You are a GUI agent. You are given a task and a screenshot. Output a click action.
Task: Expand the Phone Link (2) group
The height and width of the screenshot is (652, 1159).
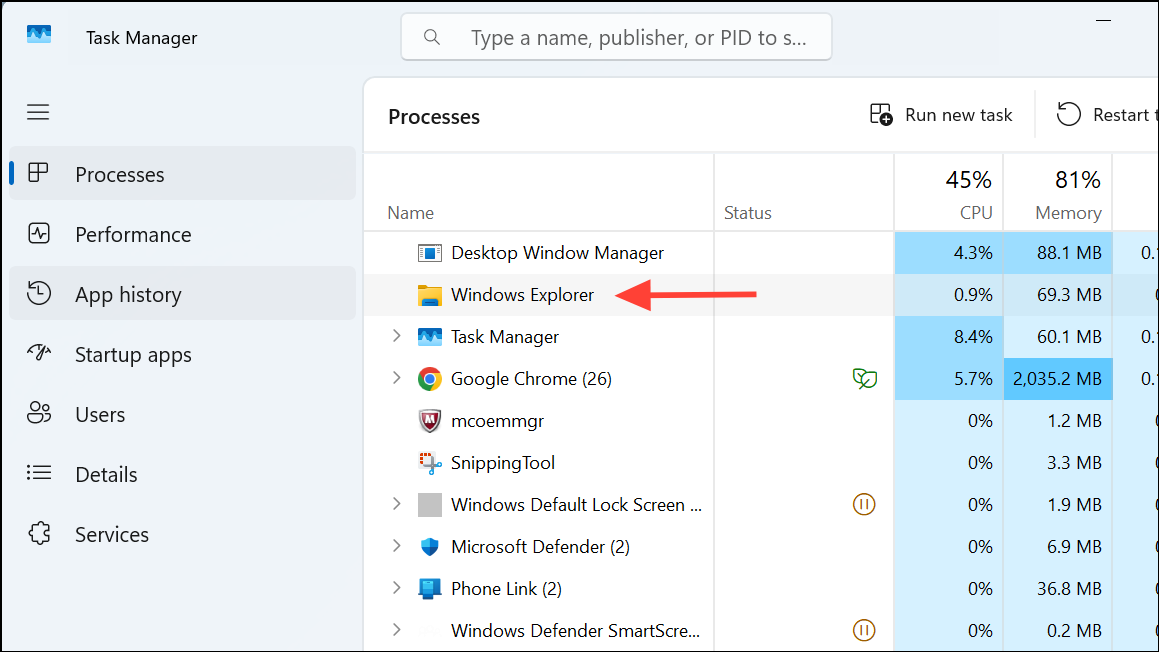coord(397,588)
